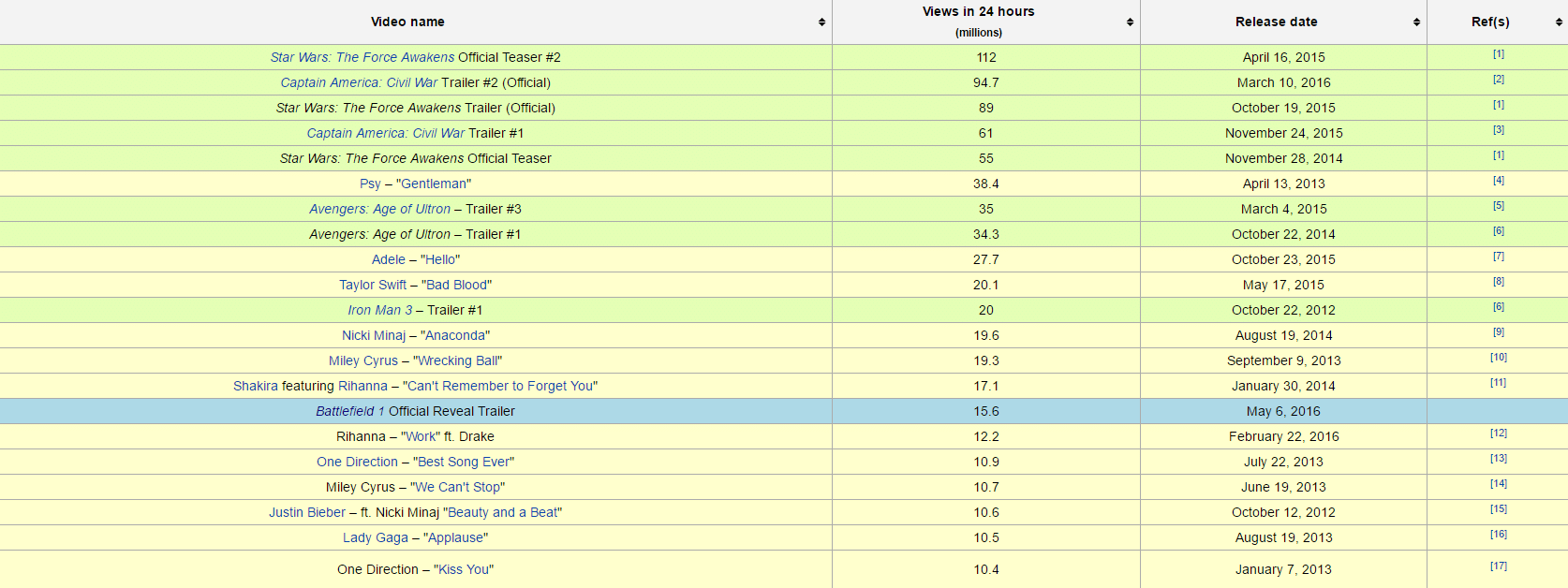Click reference [17] for "Kiss You" row
The image size is (1568, 588).
(x=1499, y=566)
